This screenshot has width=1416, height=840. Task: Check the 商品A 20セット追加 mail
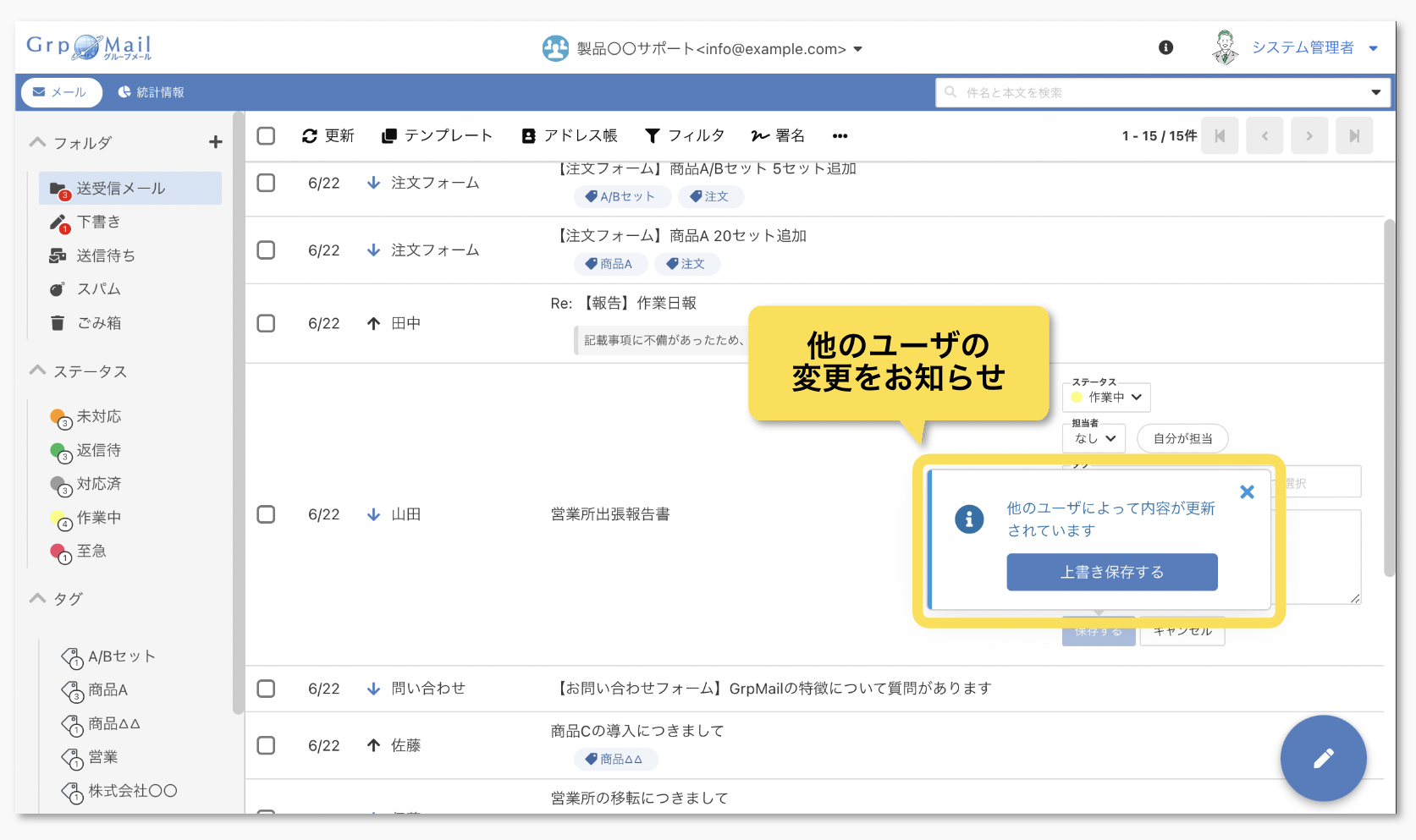[266, 250]
